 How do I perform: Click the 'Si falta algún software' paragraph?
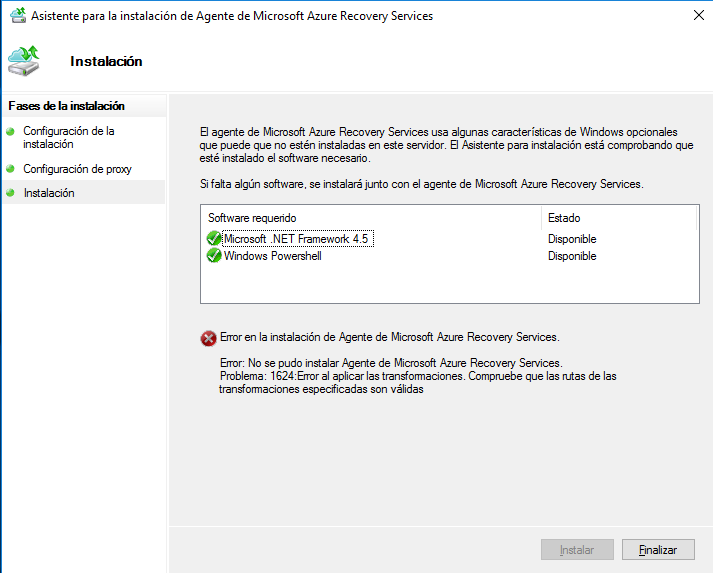tap(422, 184)
